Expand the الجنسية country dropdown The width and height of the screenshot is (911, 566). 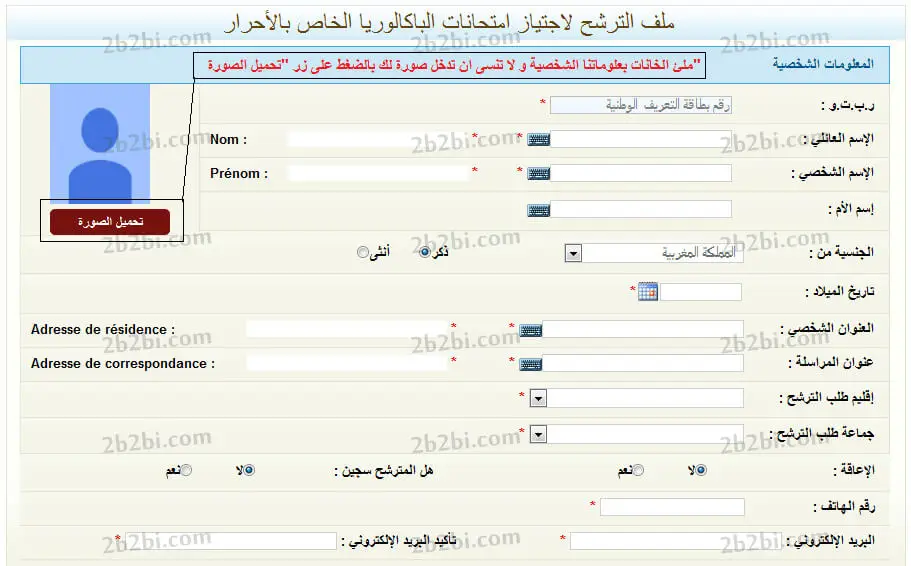point(572,254)
